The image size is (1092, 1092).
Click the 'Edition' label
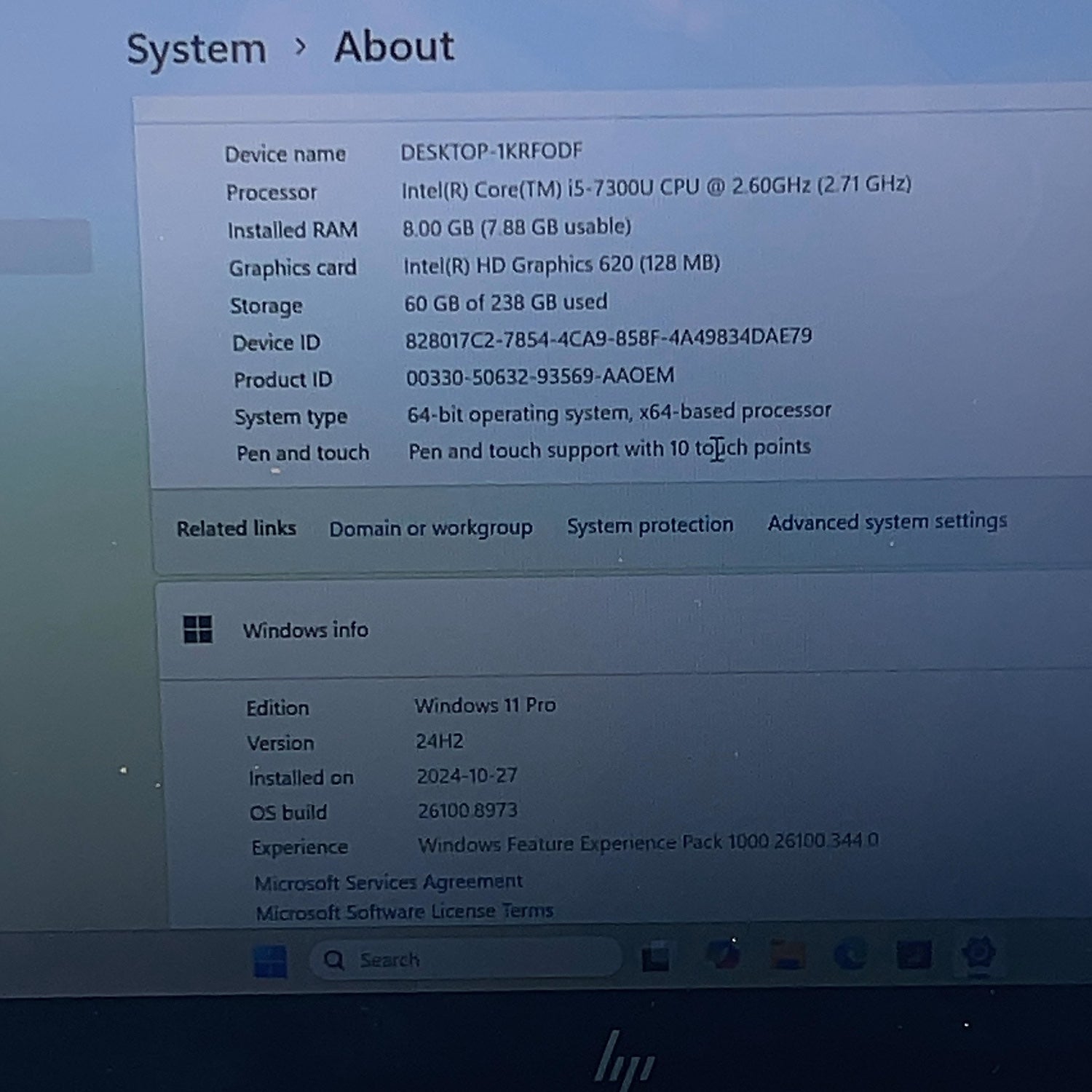(277, 708)
